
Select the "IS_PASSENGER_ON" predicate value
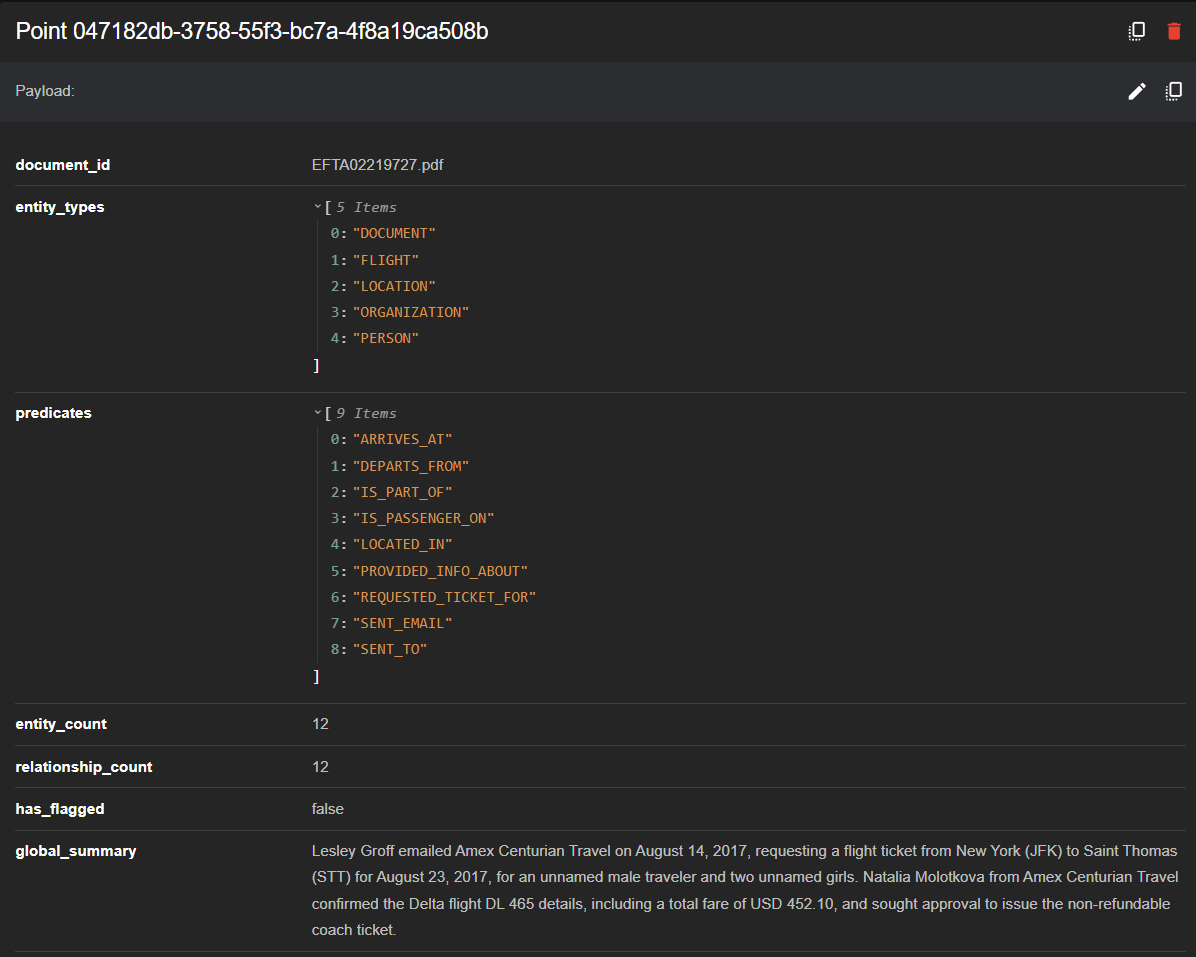pos(423,518)
